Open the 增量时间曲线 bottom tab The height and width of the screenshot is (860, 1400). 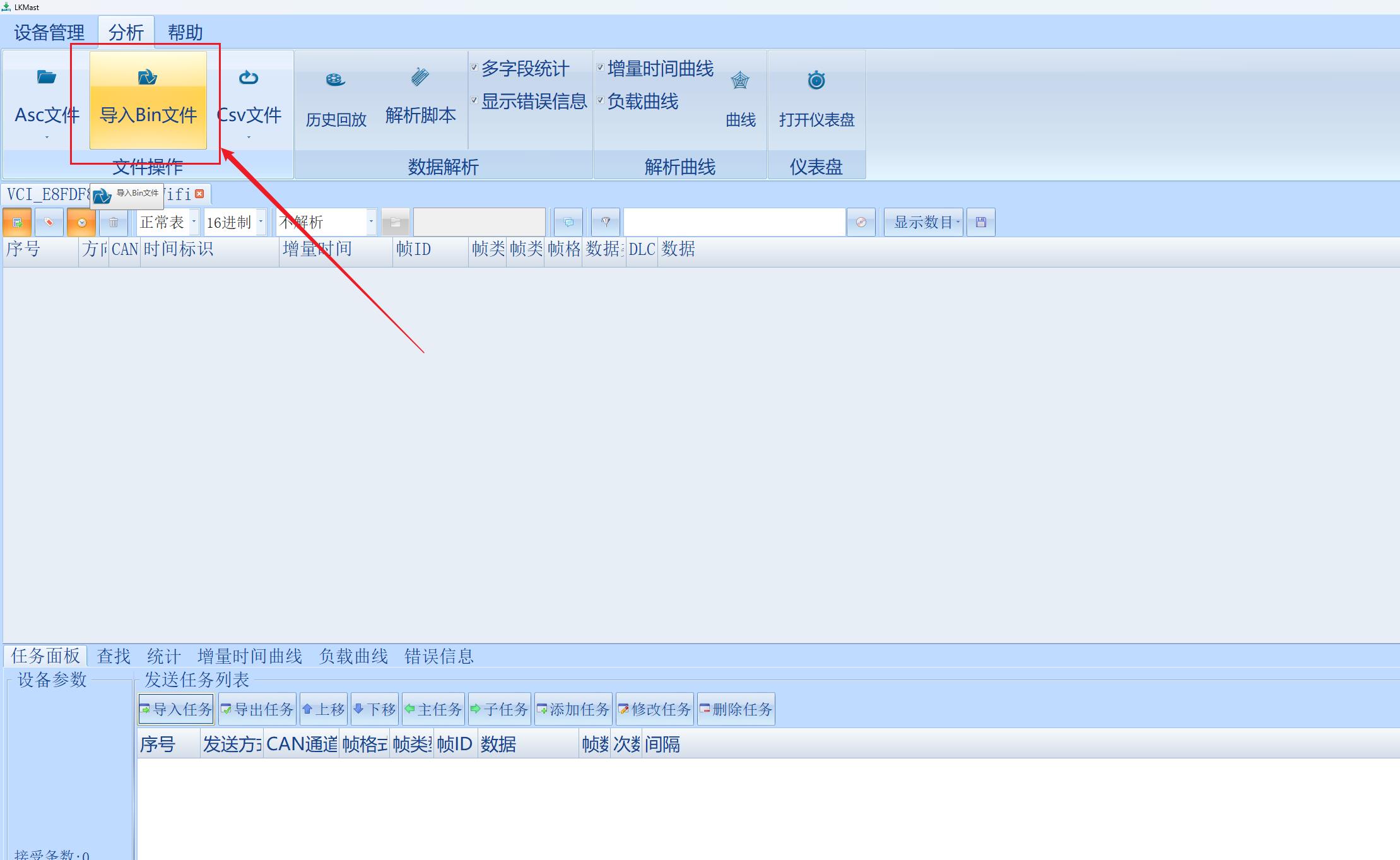pos(250,656)
